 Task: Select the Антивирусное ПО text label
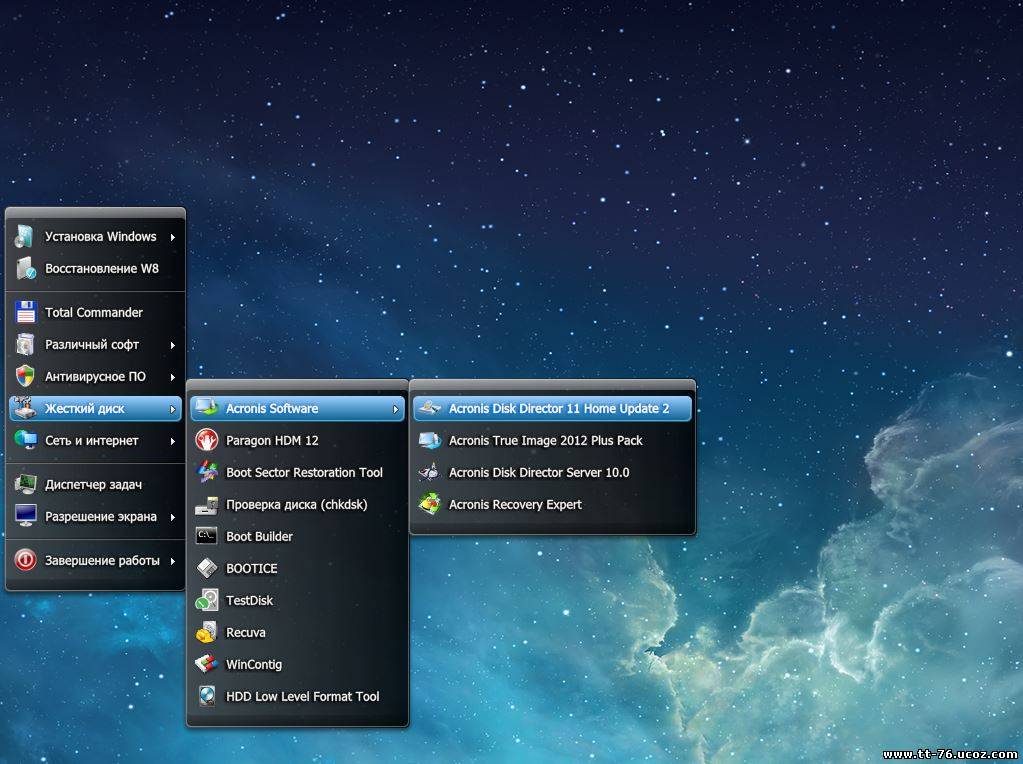click(95, 376)
